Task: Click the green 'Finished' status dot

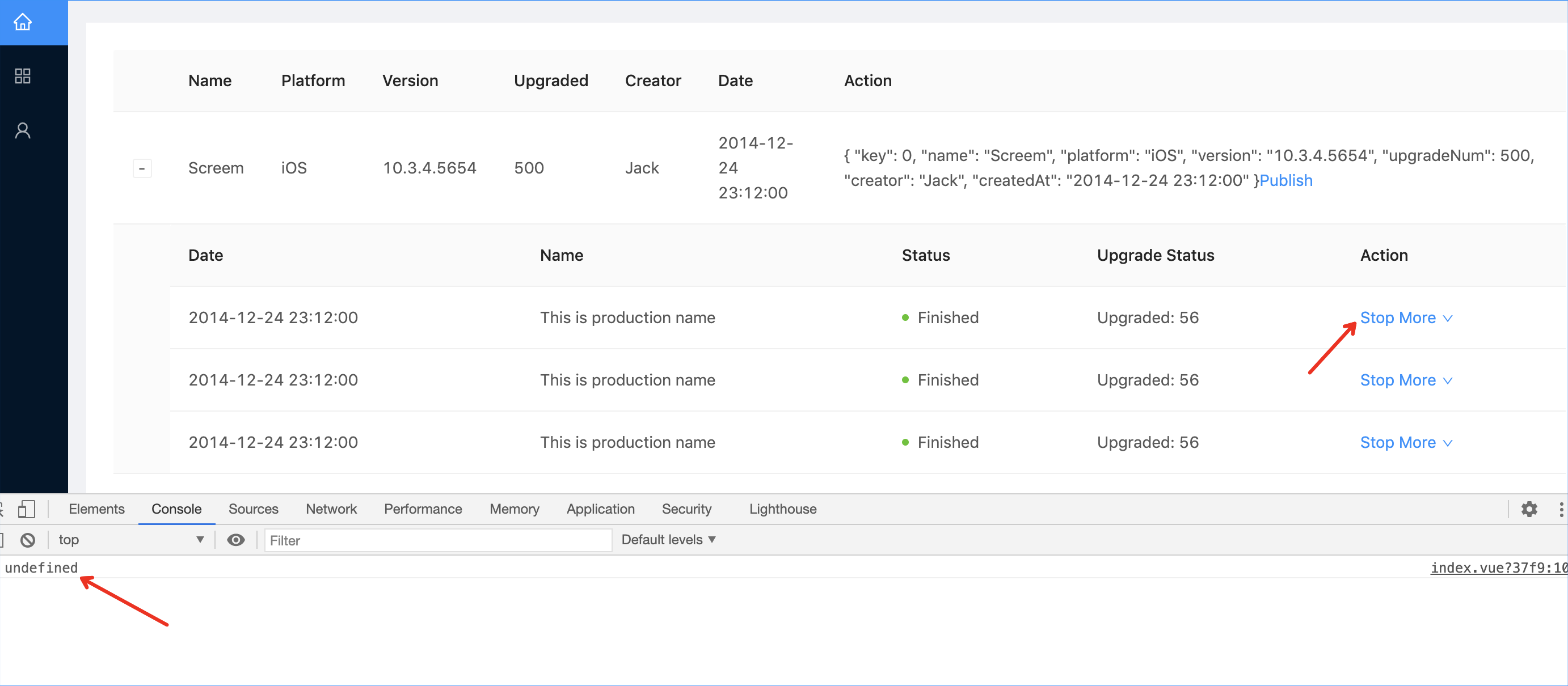Action: (x=907, y=317)
